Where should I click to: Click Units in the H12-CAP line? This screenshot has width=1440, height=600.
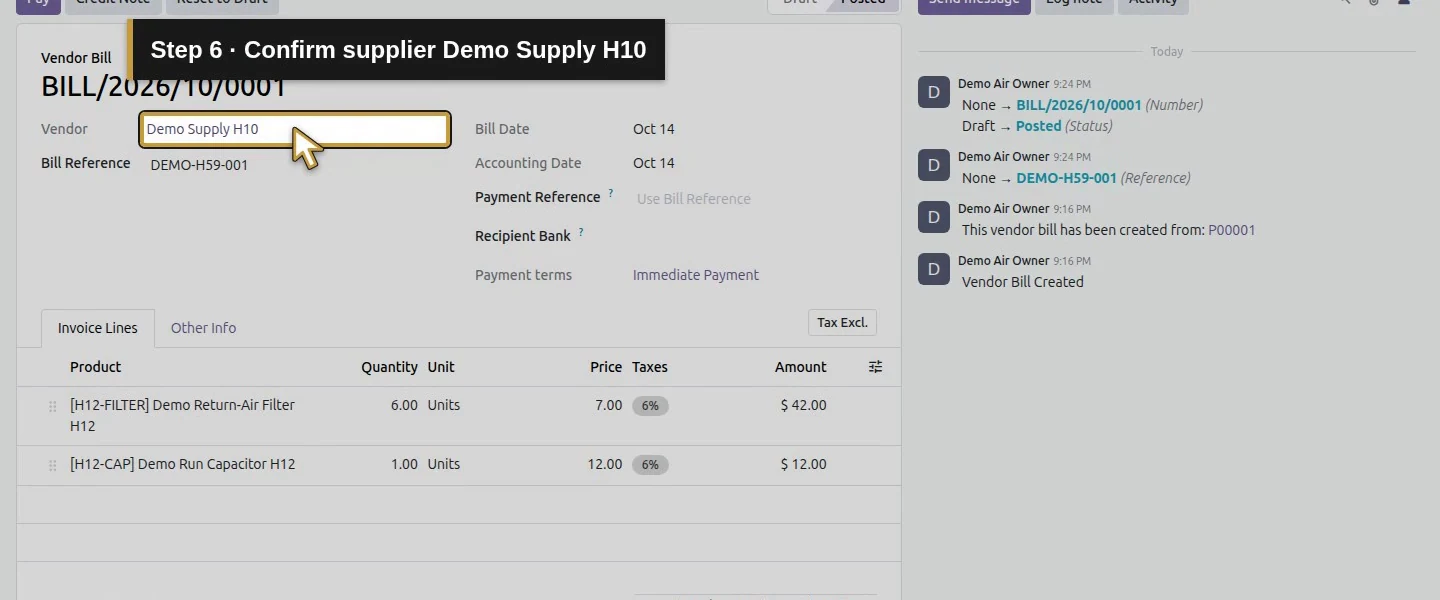coord(444,464)
